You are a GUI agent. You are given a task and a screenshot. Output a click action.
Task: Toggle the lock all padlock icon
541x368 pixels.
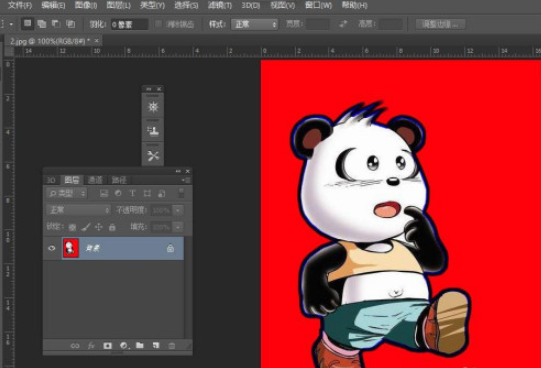tap(112, 227)
